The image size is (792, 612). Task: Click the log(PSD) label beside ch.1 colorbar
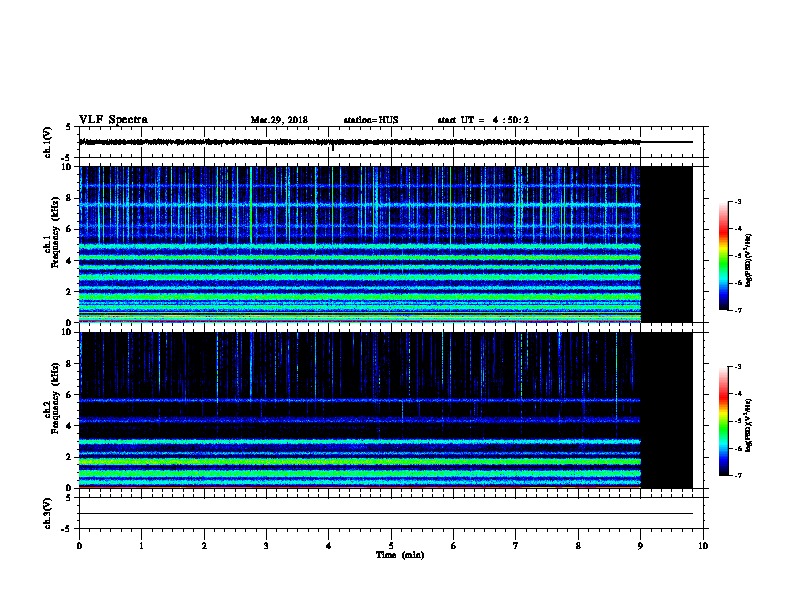(x=748, y=260)
